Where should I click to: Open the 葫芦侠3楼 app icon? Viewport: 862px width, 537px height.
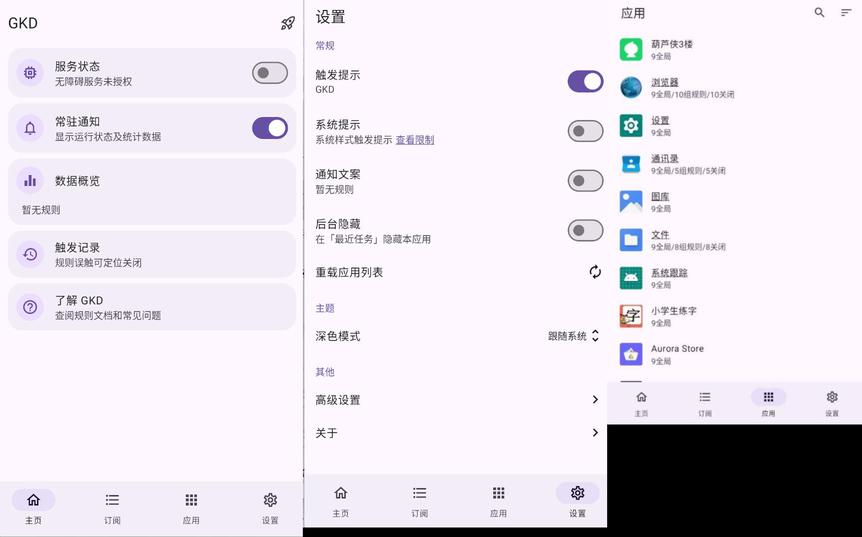[x=631, y=49]
